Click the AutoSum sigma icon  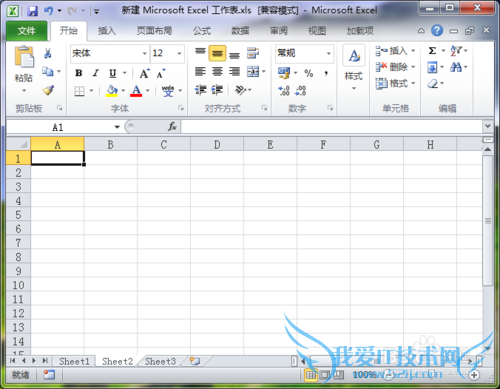[x=432, y=51]
